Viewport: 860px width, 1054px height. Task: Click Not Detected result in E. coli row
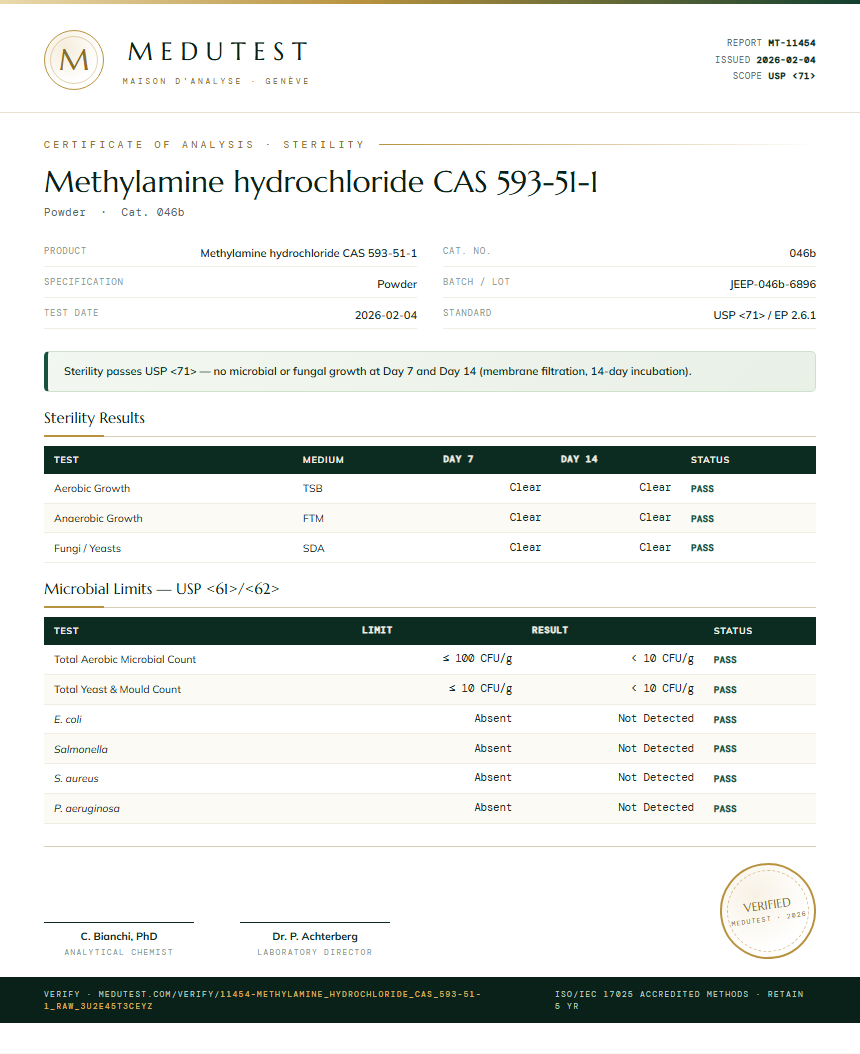click(656, 718)
